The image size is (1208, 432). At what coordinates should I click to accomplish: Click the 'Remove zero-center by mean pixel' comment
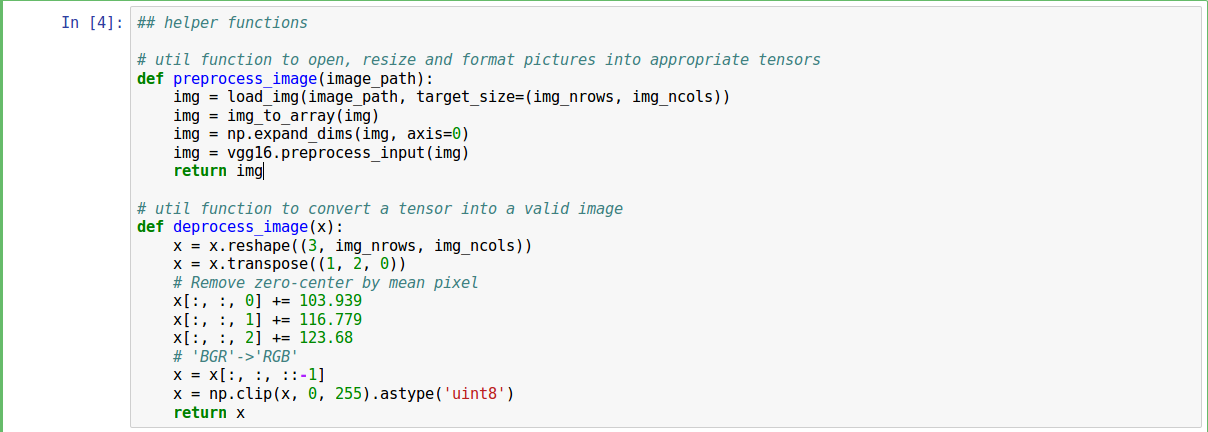pos(326,283)
